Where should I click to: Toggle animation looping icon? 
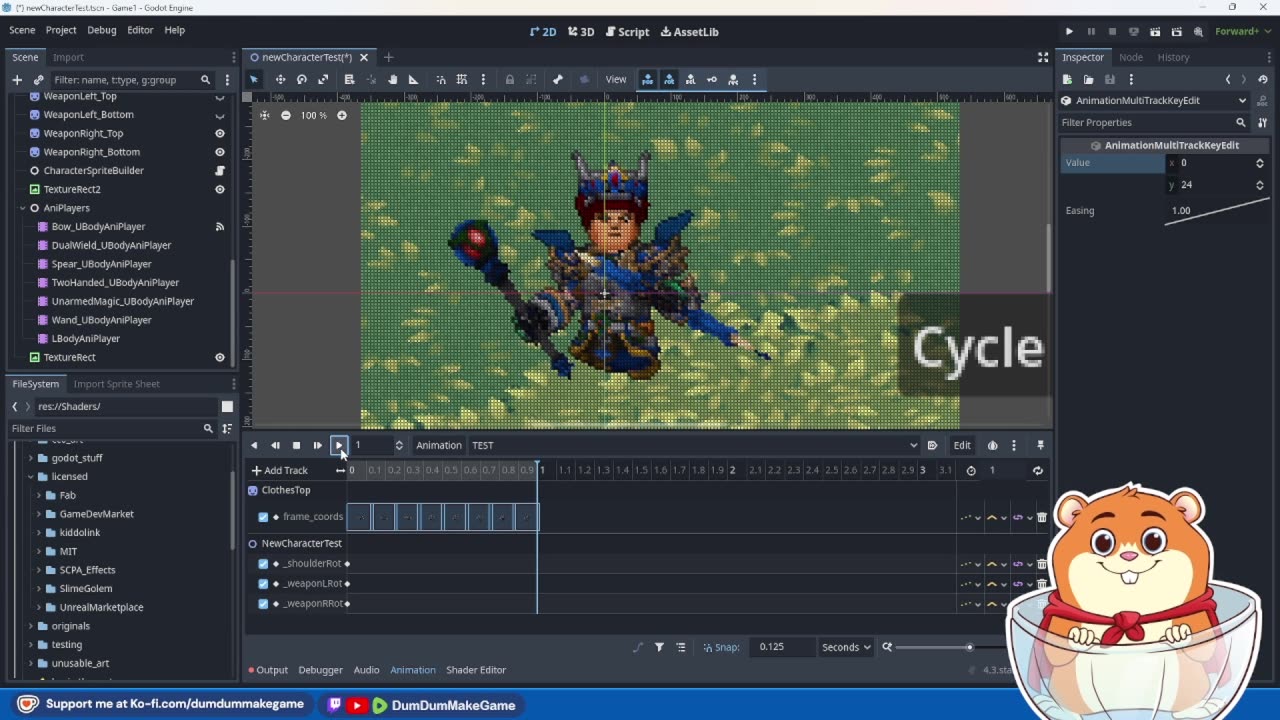1037,470
